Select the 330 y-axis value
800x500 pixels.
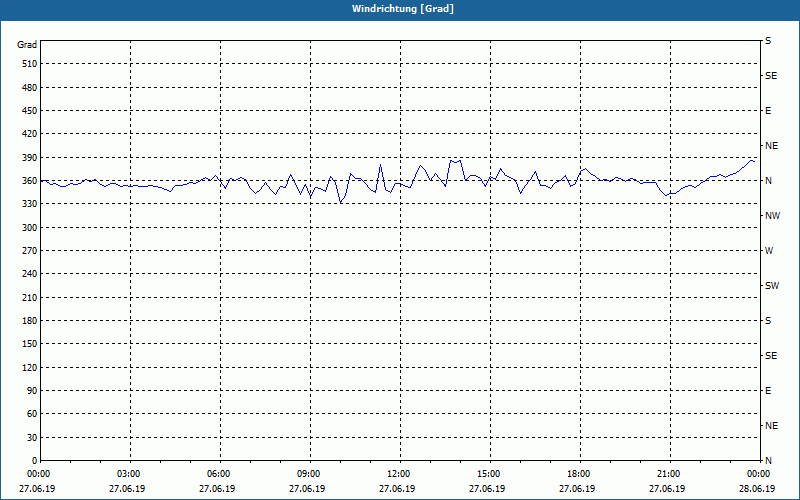(30, 204)
